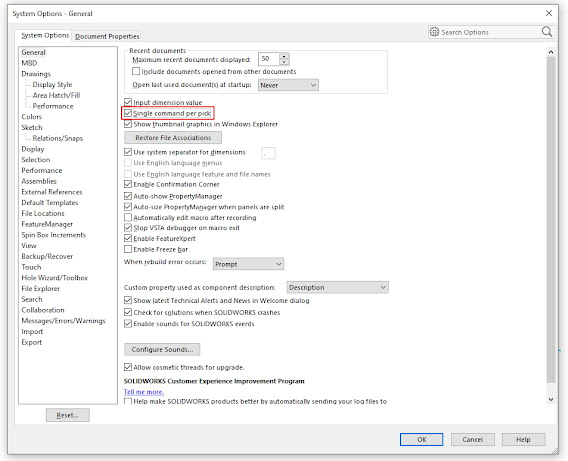Screen dimensions: 568x461
Task: Select FeatureManager category
Action: pyautogui.click(x=47, y=224)
